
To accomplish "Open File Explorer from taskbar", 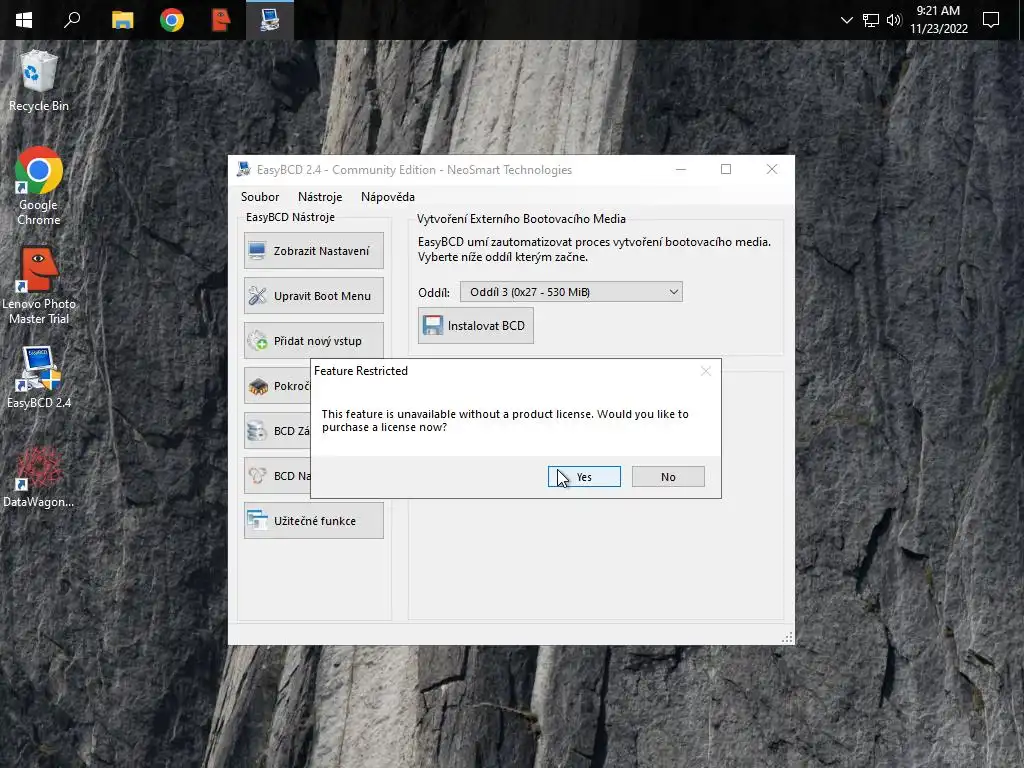I will (122, 20).
